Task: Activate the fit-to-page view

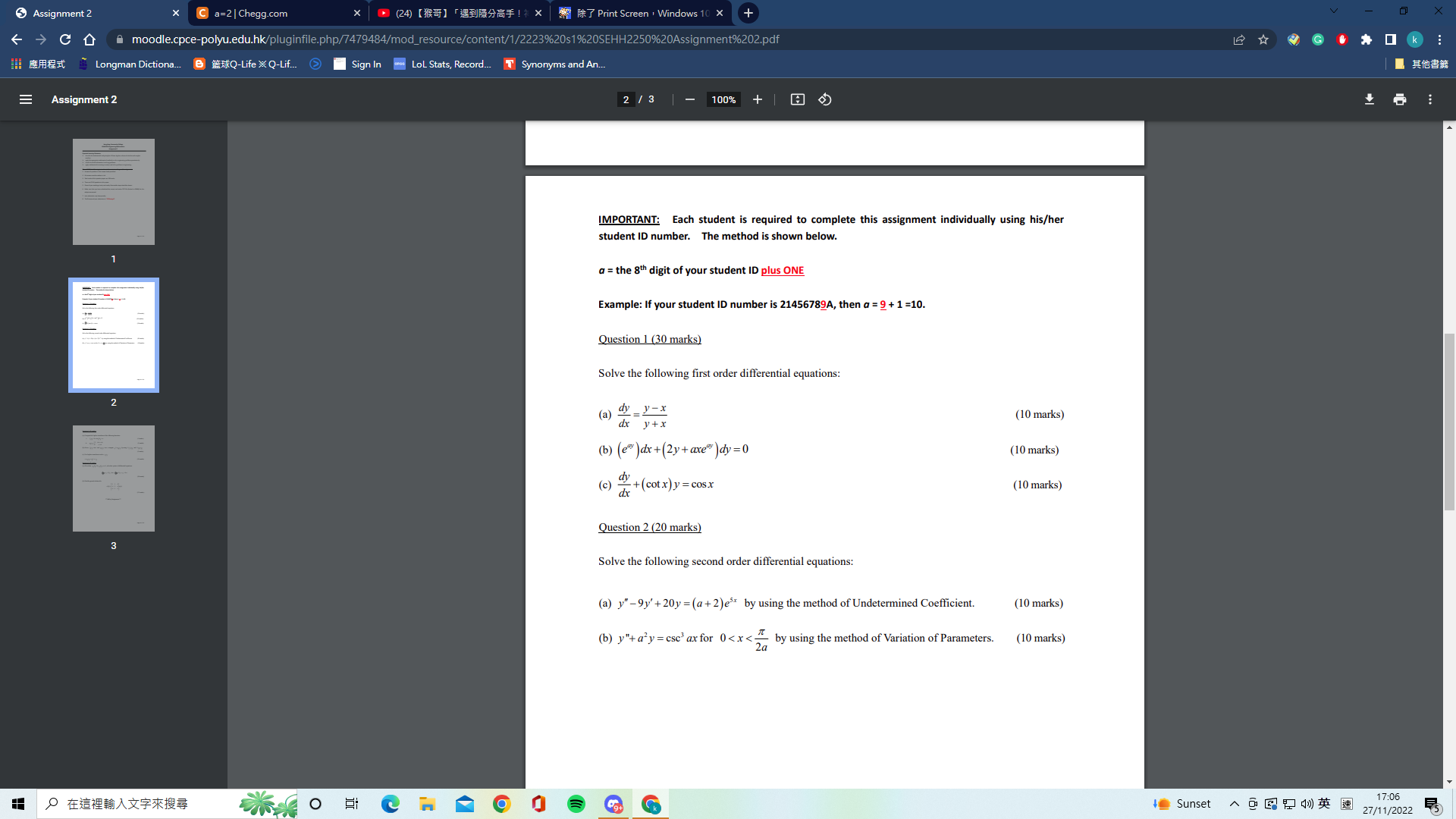Action: click(797, 99)
